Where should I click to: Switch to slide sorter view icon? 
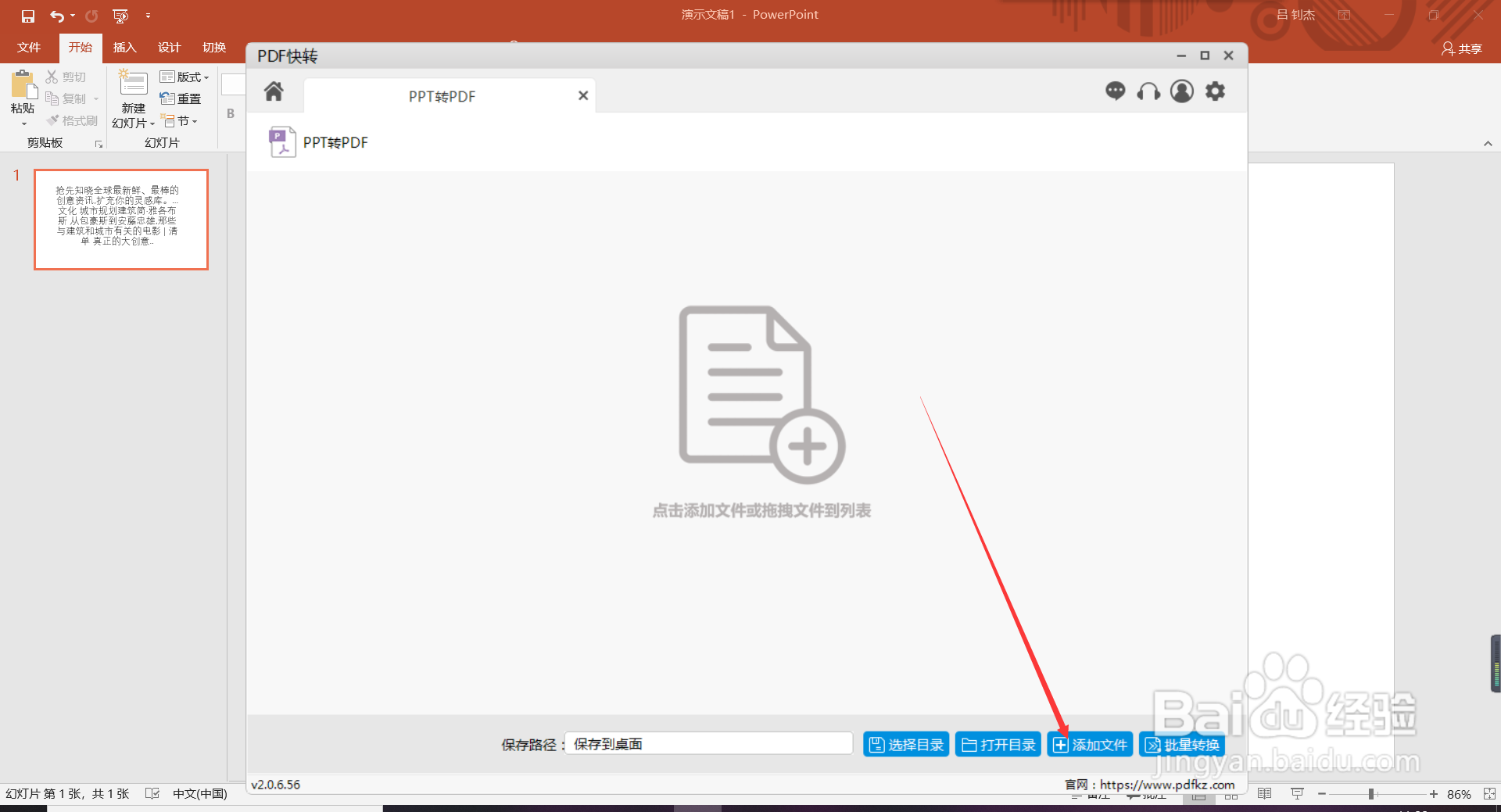[1231, 794]
